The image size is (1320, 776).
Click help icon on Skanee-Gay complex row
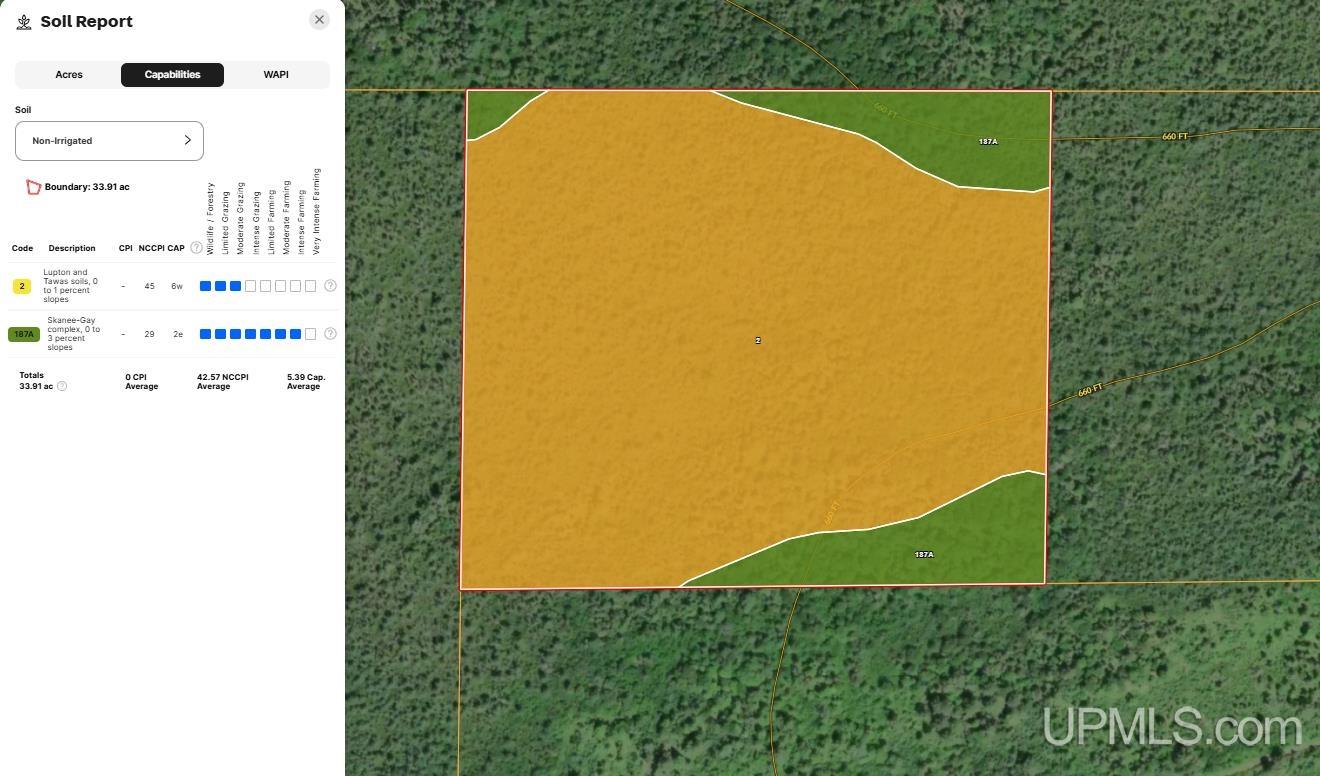click(x=330, y=334)
